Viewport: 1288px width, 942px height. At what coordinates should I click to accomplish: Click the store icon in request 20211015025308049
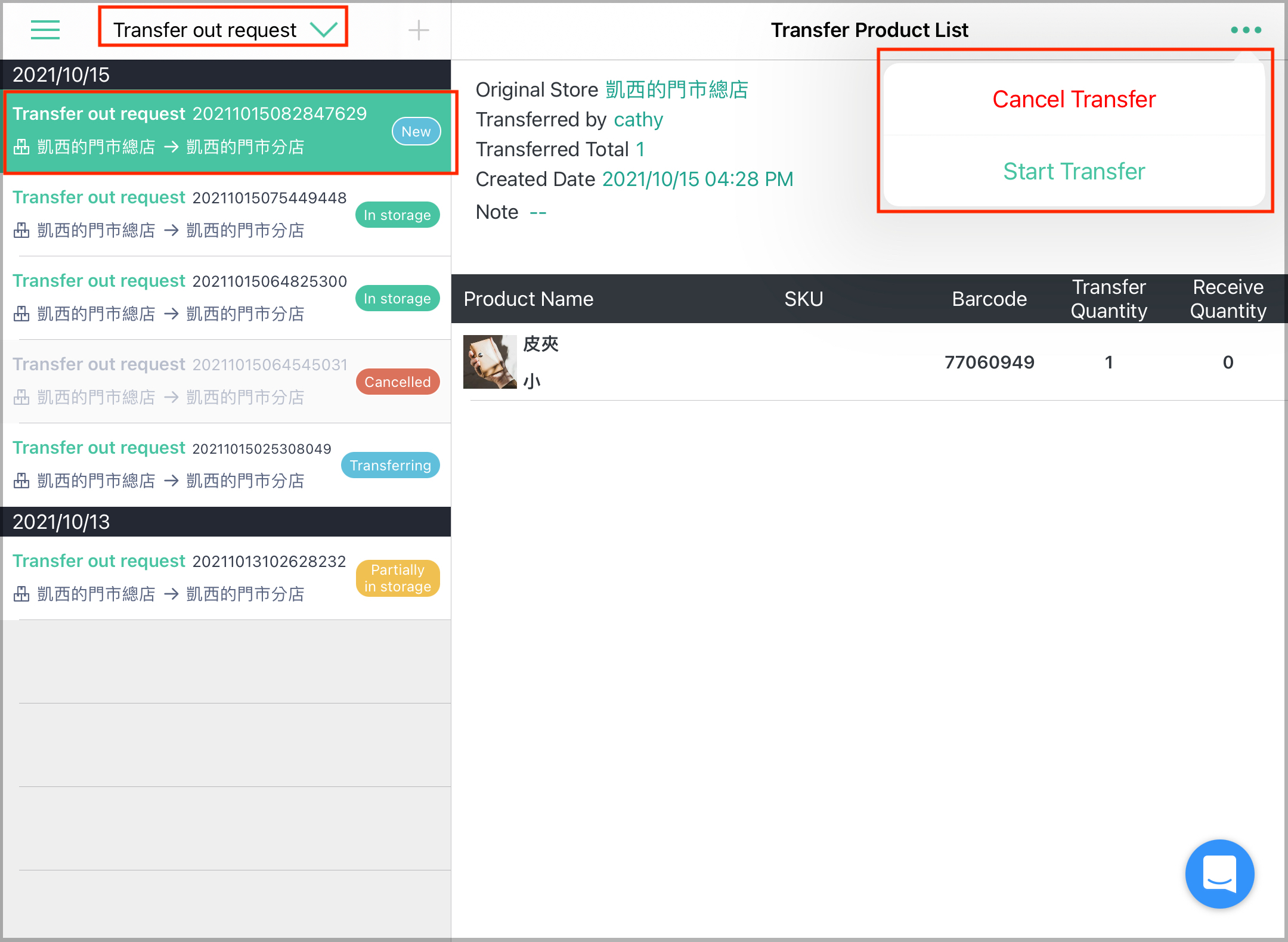coord(21,481)
